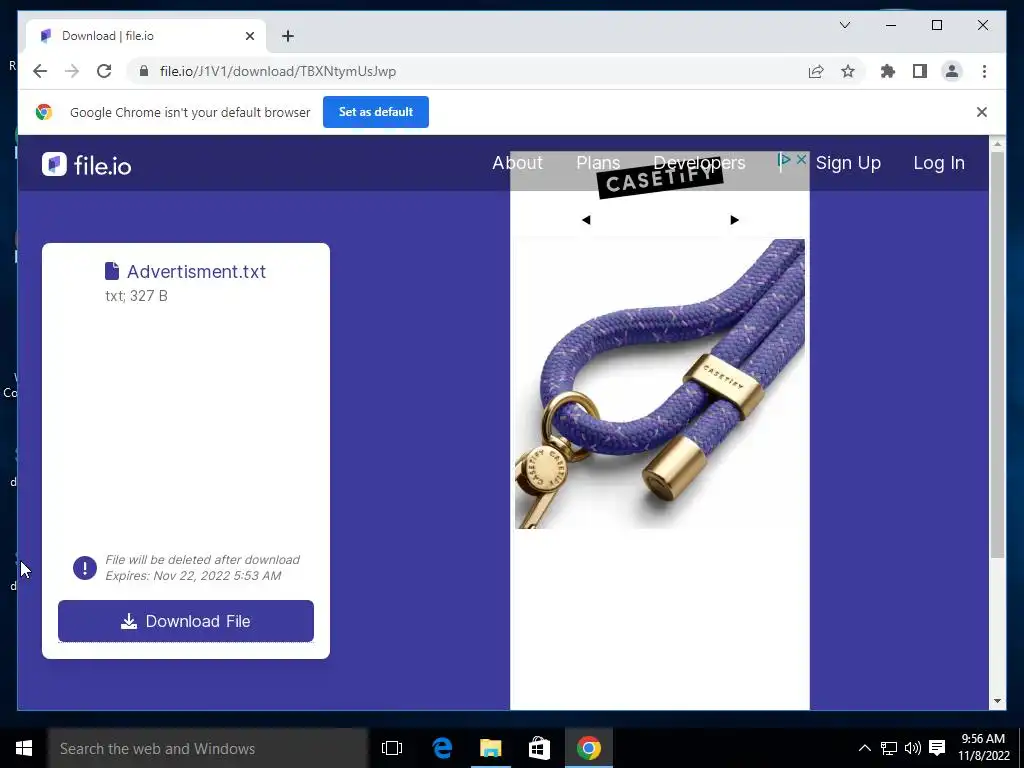Viewport: 1024px width, 768px height.
Task: Show previous ad slide with left arrow
Action: coord(586,220)
